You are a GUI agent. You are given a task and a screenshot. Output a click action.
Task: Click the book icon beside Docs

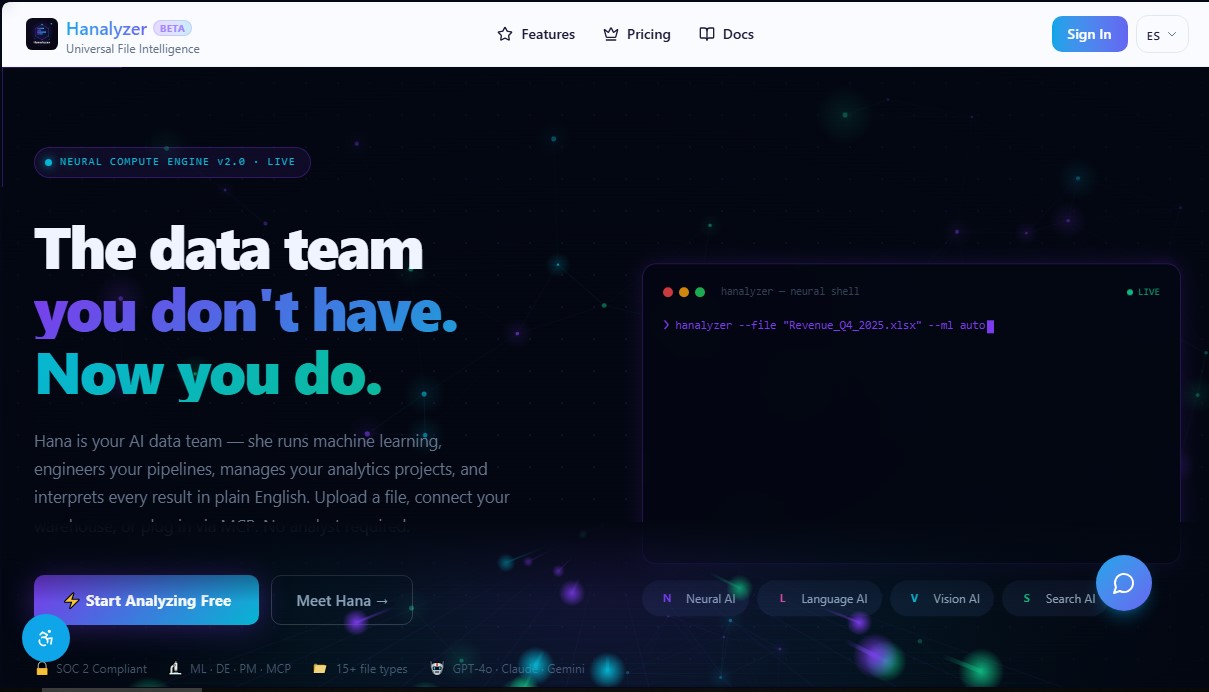[x=707, y=34]
